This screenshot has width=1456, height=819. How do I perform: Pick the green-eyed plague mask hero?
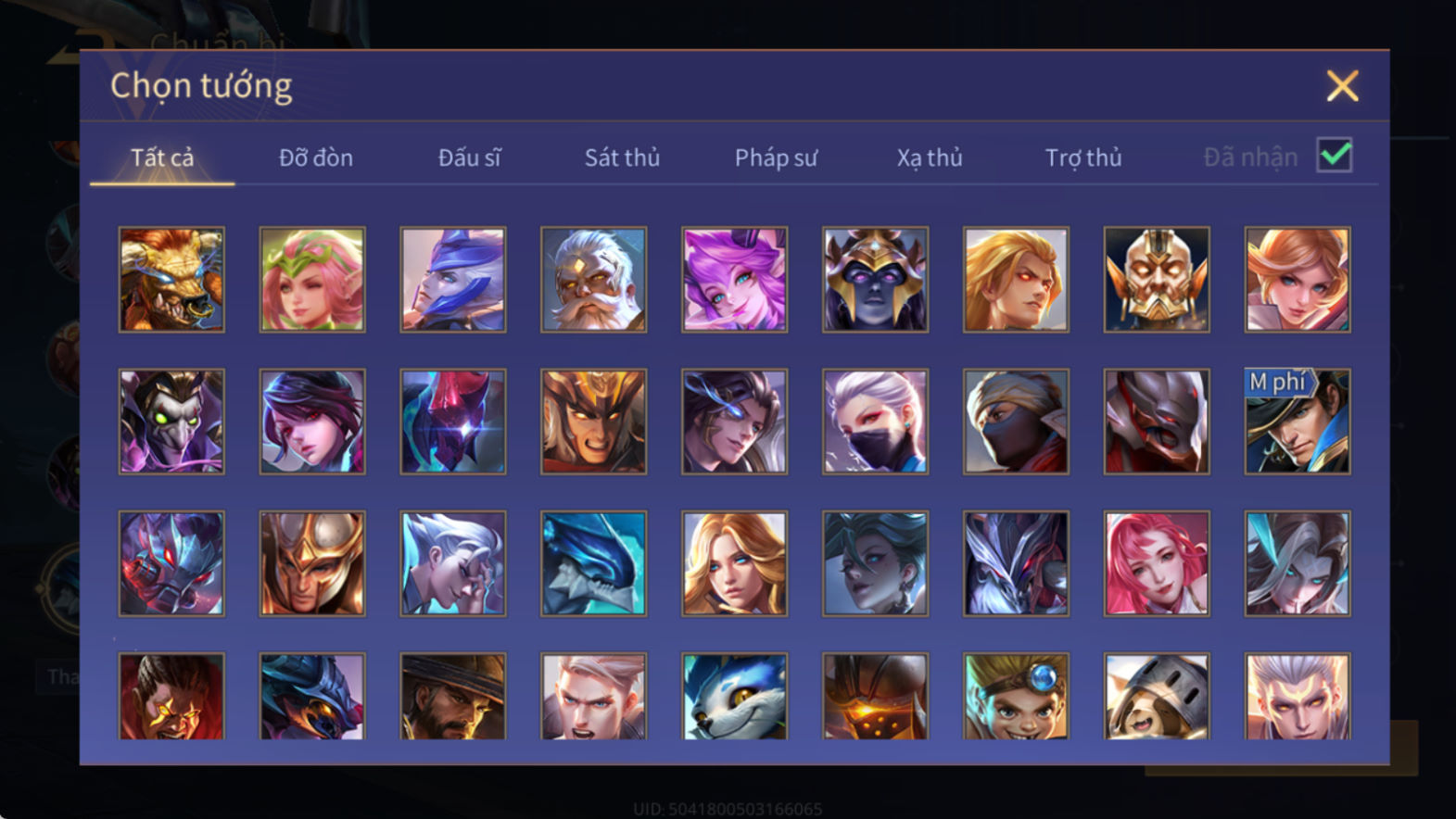[x=171, y=422]
